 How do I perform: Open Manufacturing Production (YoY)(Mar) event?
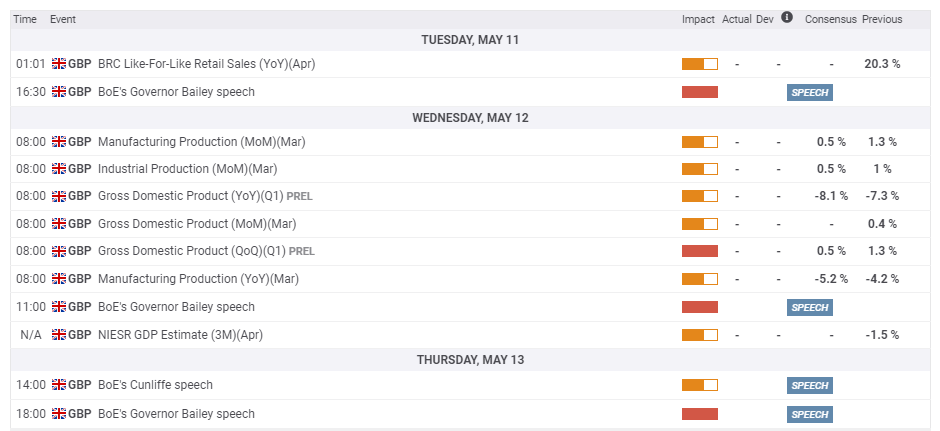pyautogui.click(x=198, y=279)
